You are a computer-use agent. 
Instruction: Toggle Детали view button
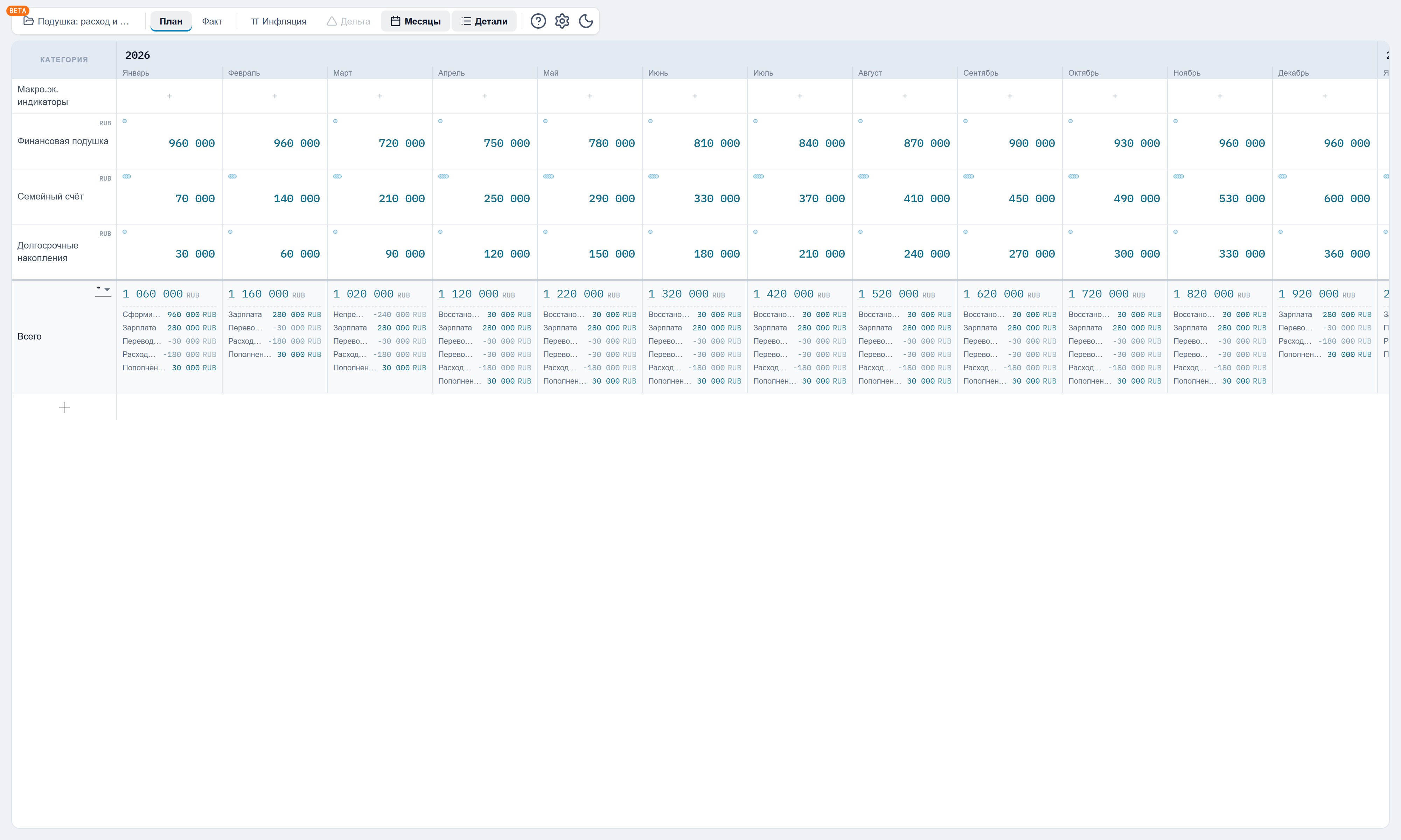click(485, 21)
